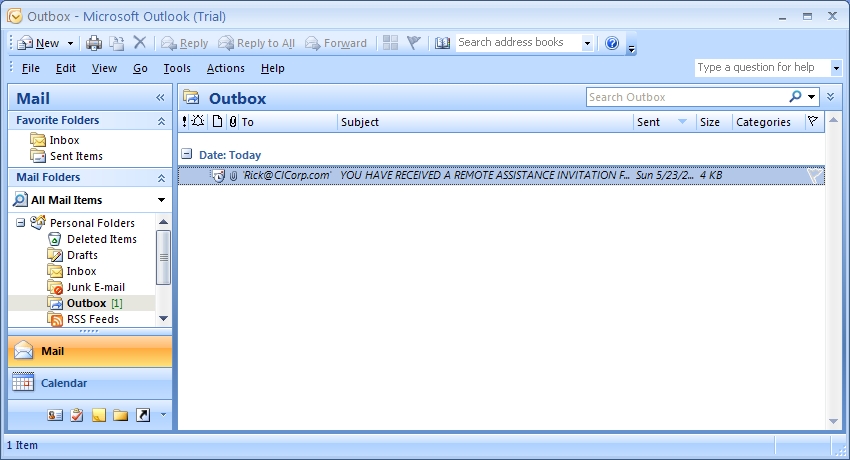This screenshot has height=460, width=850.
Task: Open the New item dropdown arrow
Action: point(70,43)
